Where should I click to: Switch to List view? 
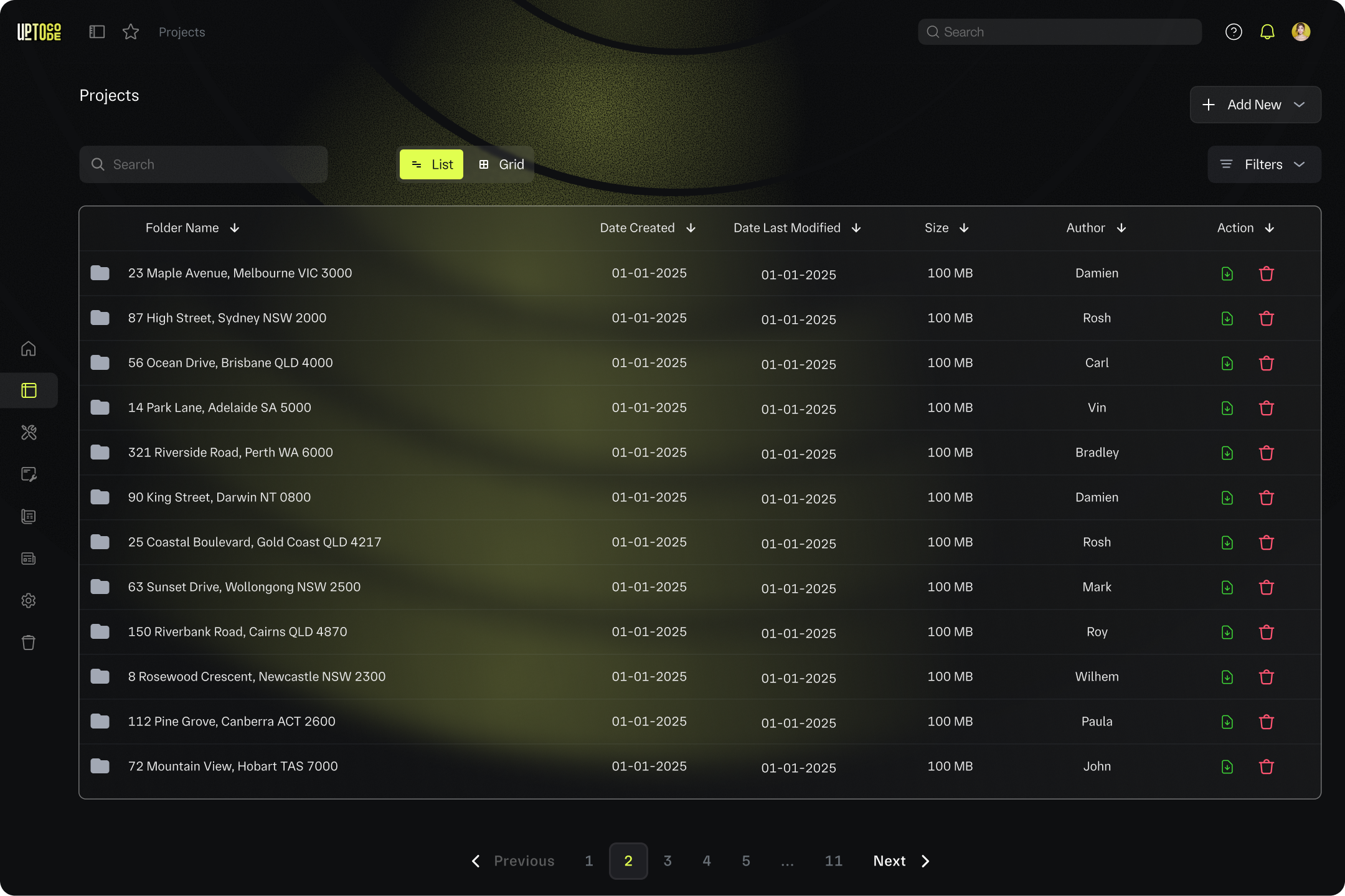click(x=432, y=164)
